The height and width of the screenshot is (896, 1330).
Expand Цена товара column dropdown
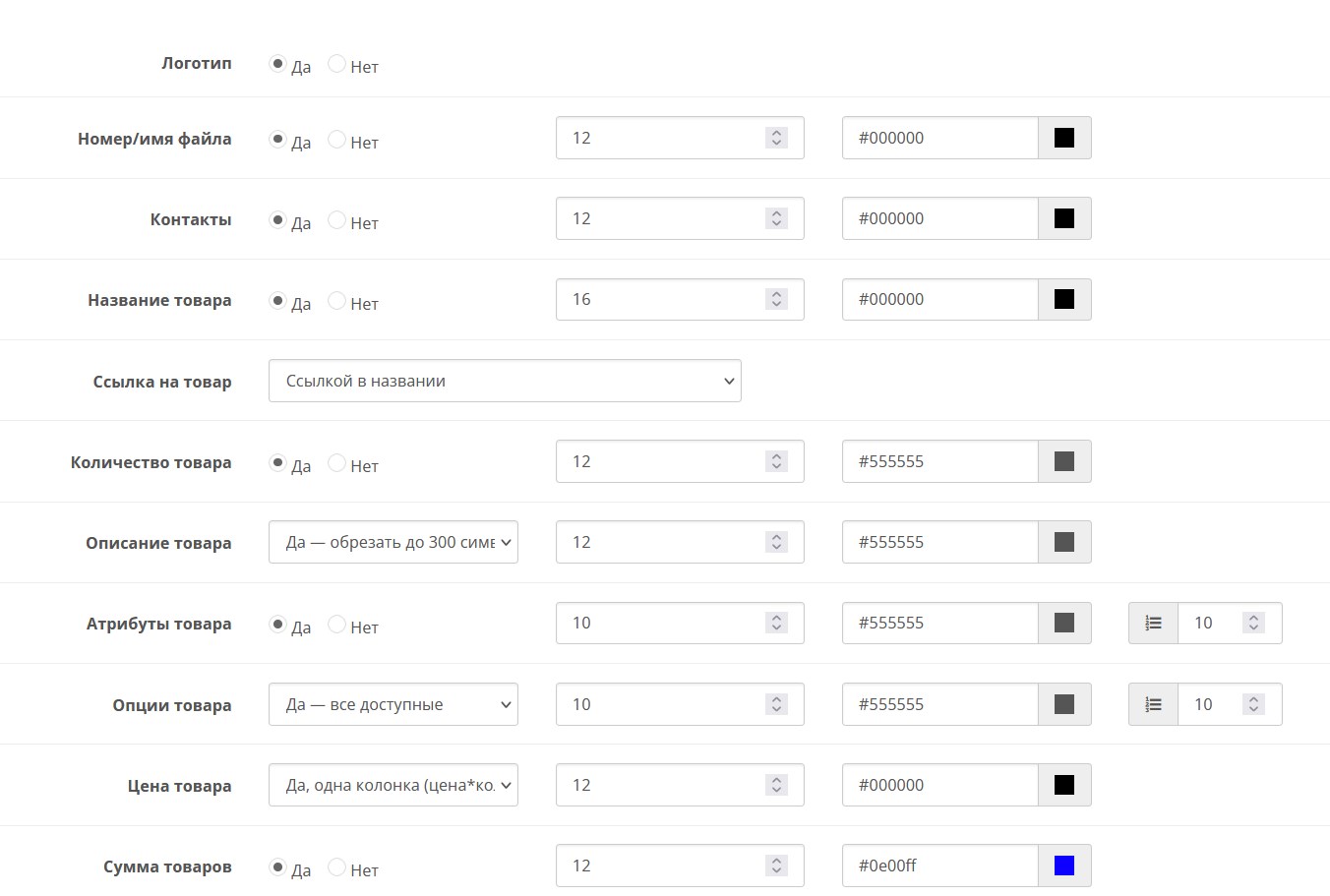point(393,786)
